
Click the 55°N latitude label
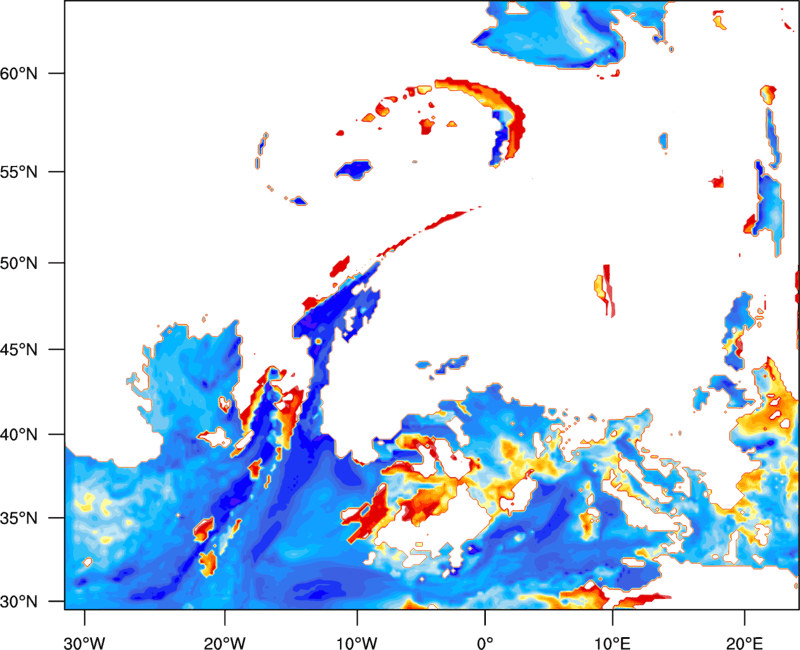click(x=19, y=172)
